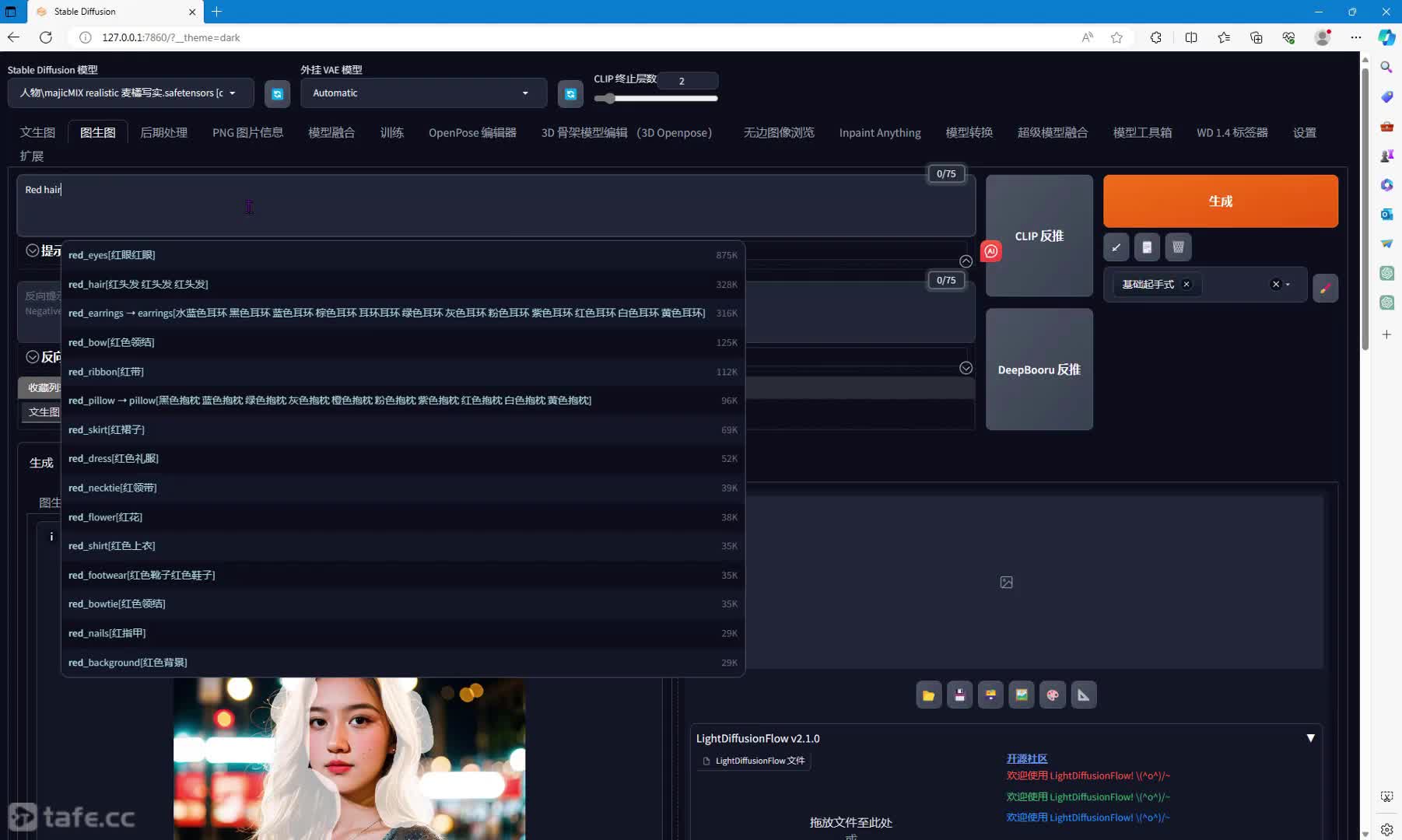Screen dimensions: 1402x840
Task: Open the style editor paintbrush icon
Action: click(1325, 289)
